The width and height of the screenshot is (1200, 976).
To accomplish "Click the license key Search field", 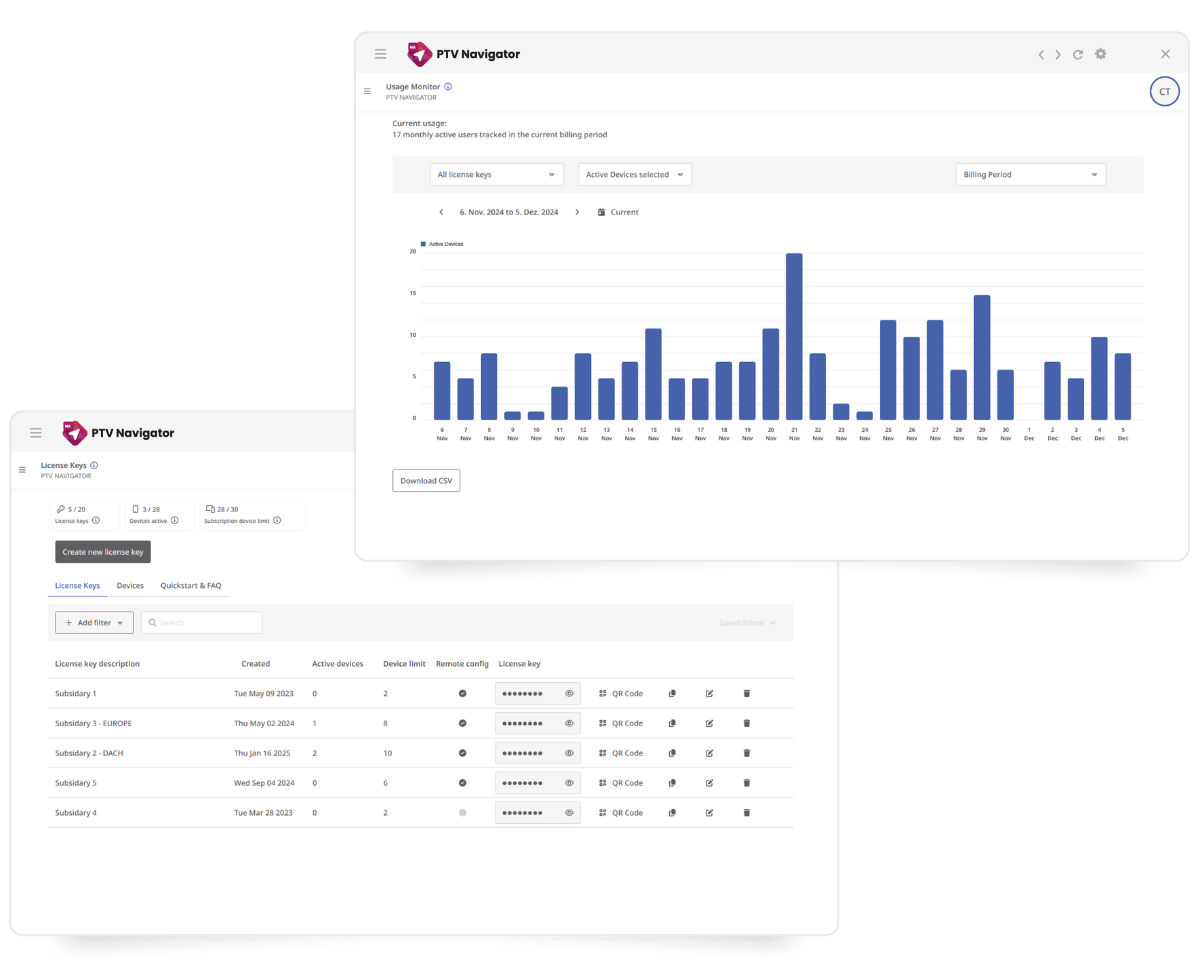I will pyautogui.click(x=202, y=622).
